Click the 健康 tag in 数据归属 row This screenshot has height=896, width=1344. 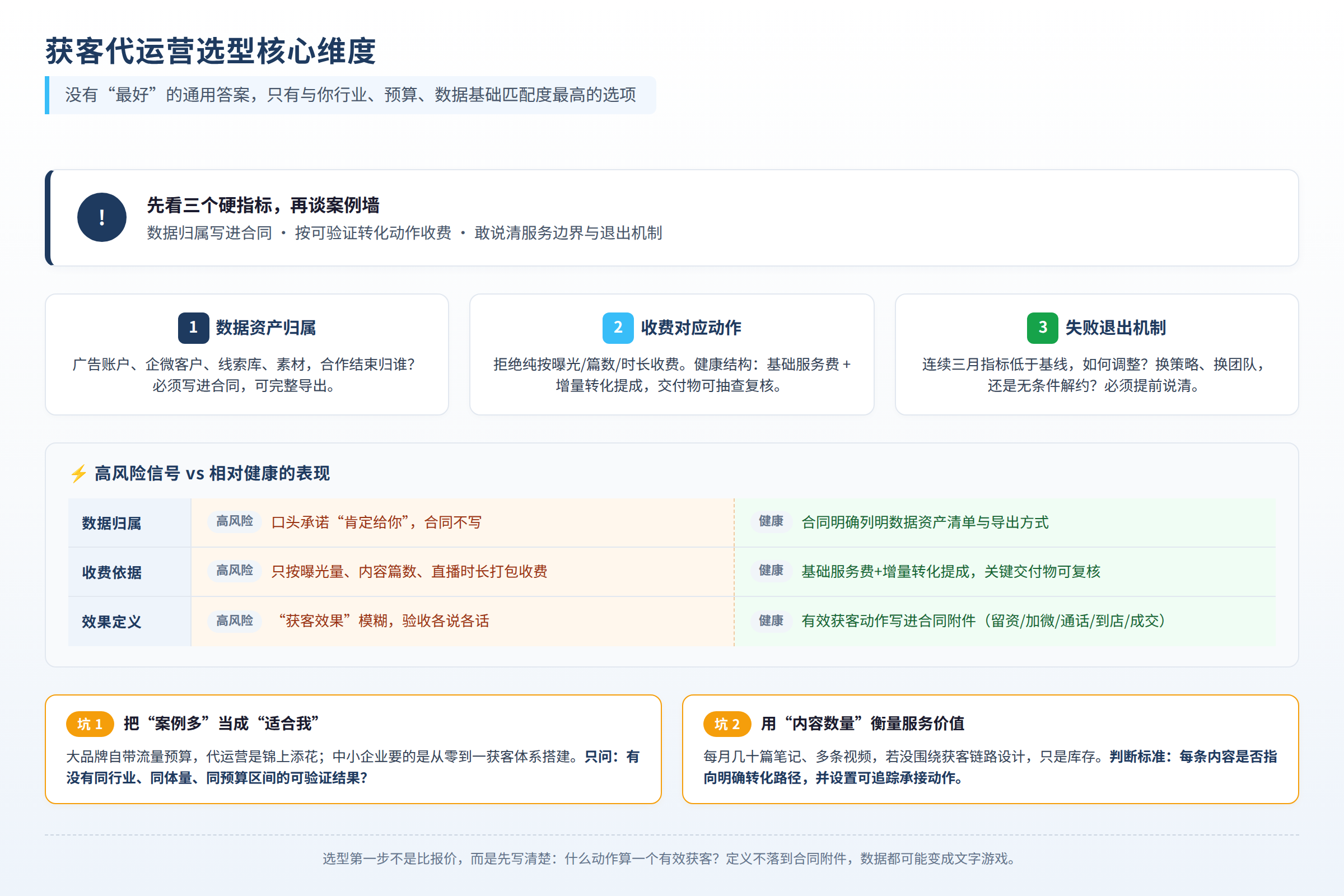click(x=771, y=521)
